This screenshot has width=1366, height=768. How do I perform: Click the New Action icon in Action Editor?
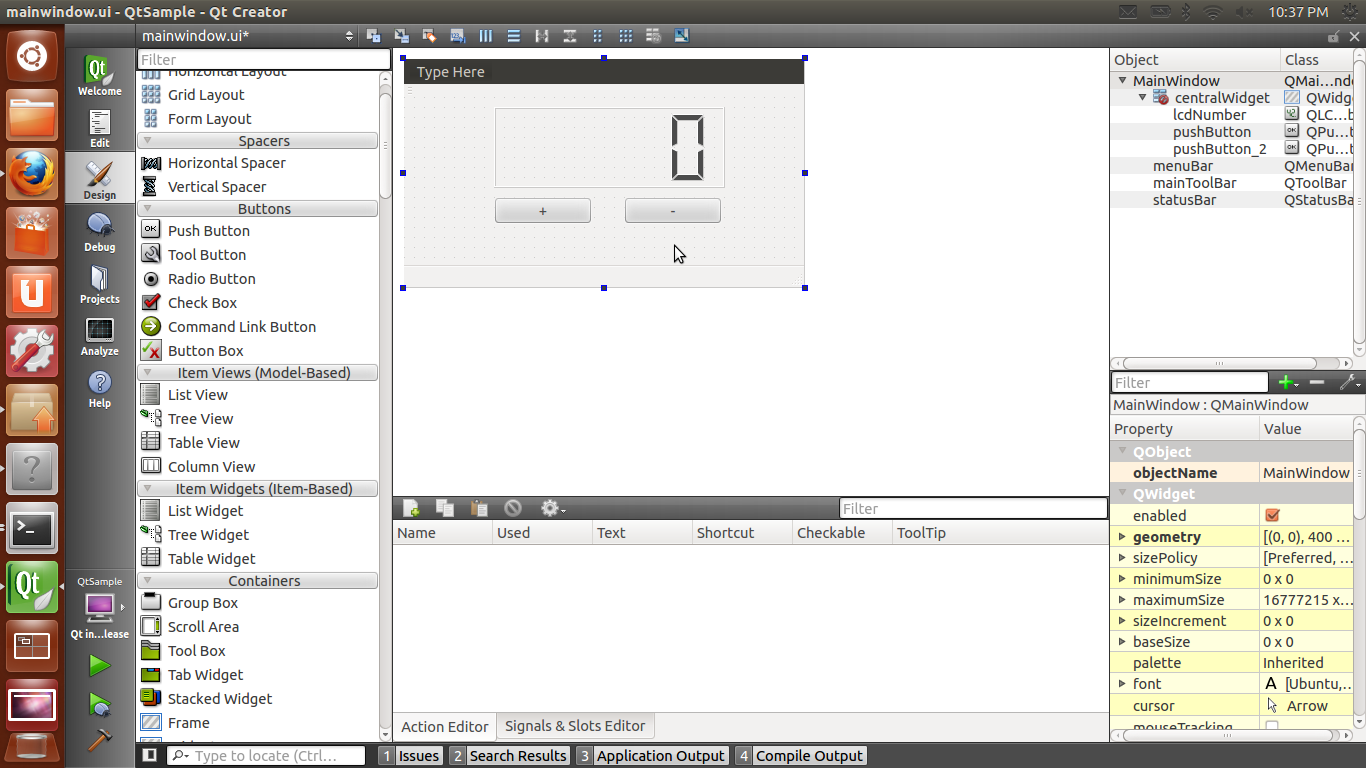tap(411, 508)
